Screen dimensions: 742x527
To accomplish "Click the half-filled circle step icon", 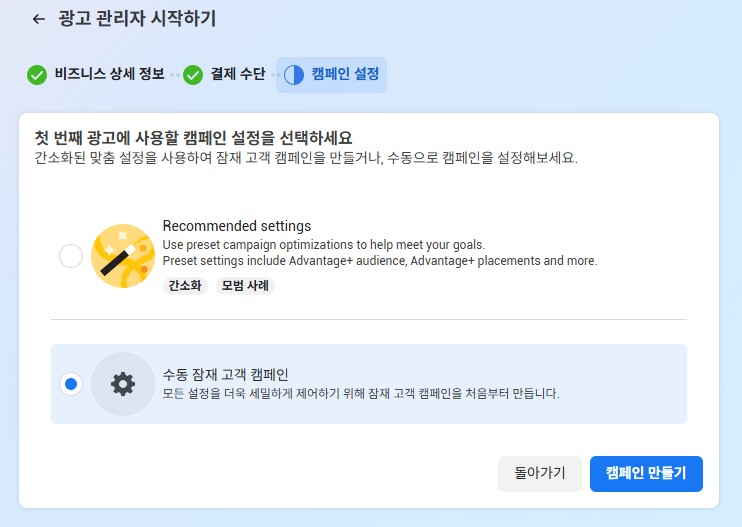I will pyautogui.click(x=294, y=75).
